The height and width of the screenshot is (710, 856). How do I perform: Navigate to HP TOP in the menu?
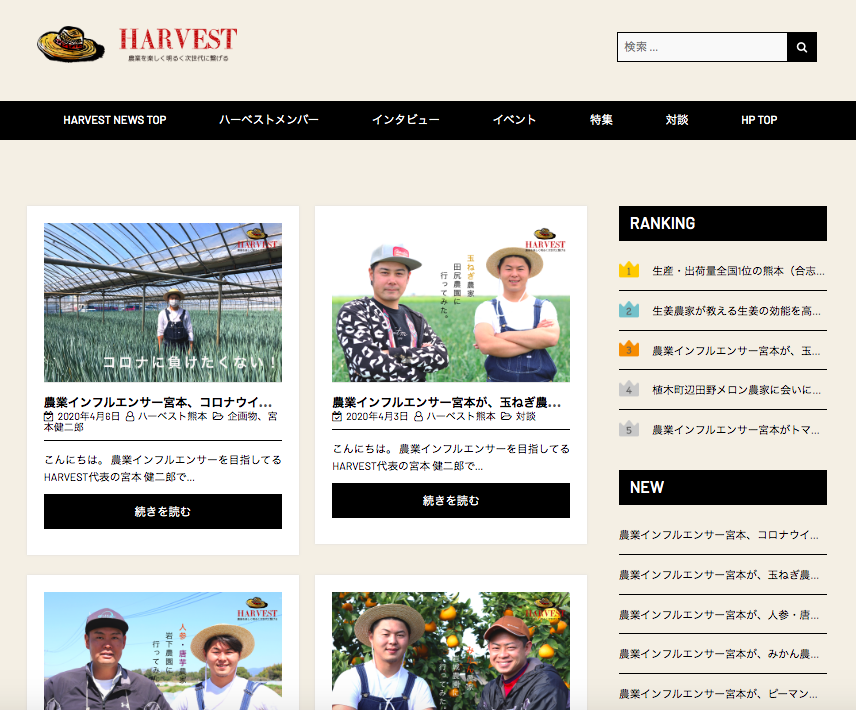pos(759,120)
